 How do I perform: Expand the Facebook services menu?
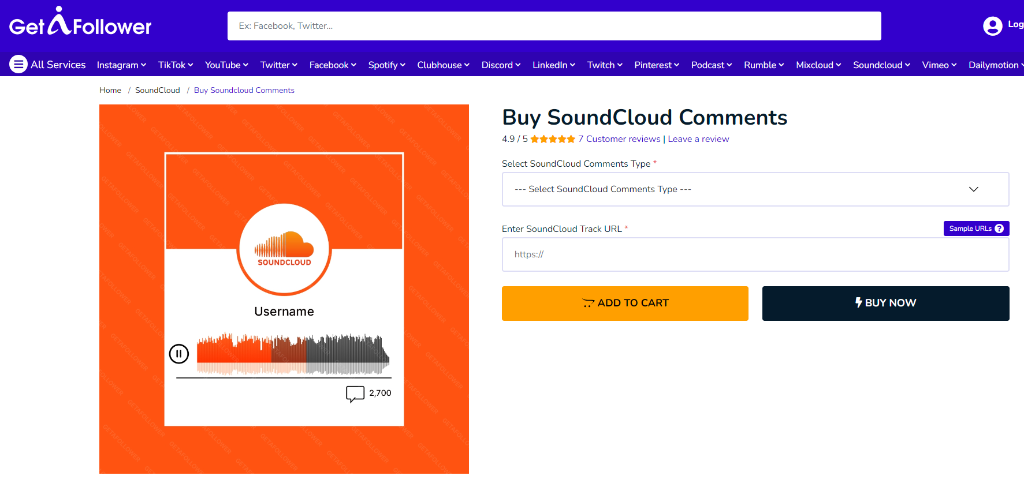[x=332, y=65]
